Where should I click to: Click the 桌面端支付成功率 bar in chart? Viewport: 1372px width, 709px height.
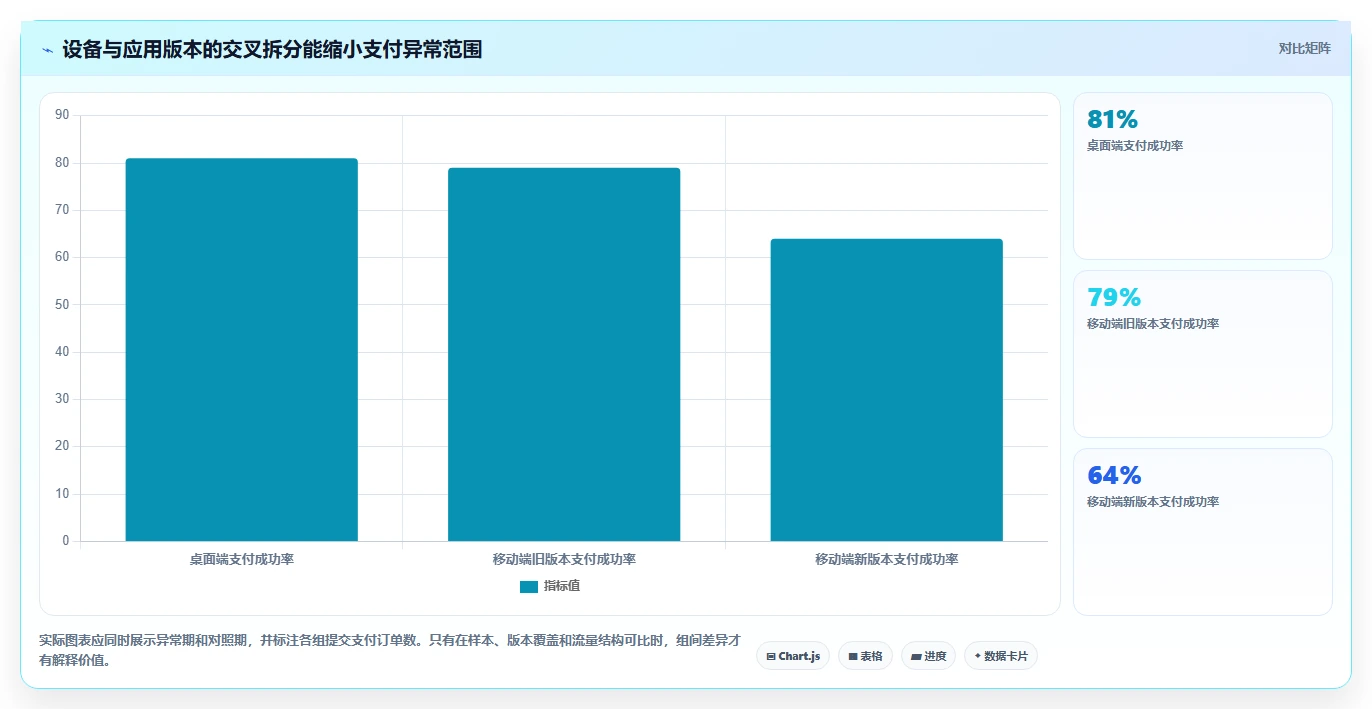point(241,350)
